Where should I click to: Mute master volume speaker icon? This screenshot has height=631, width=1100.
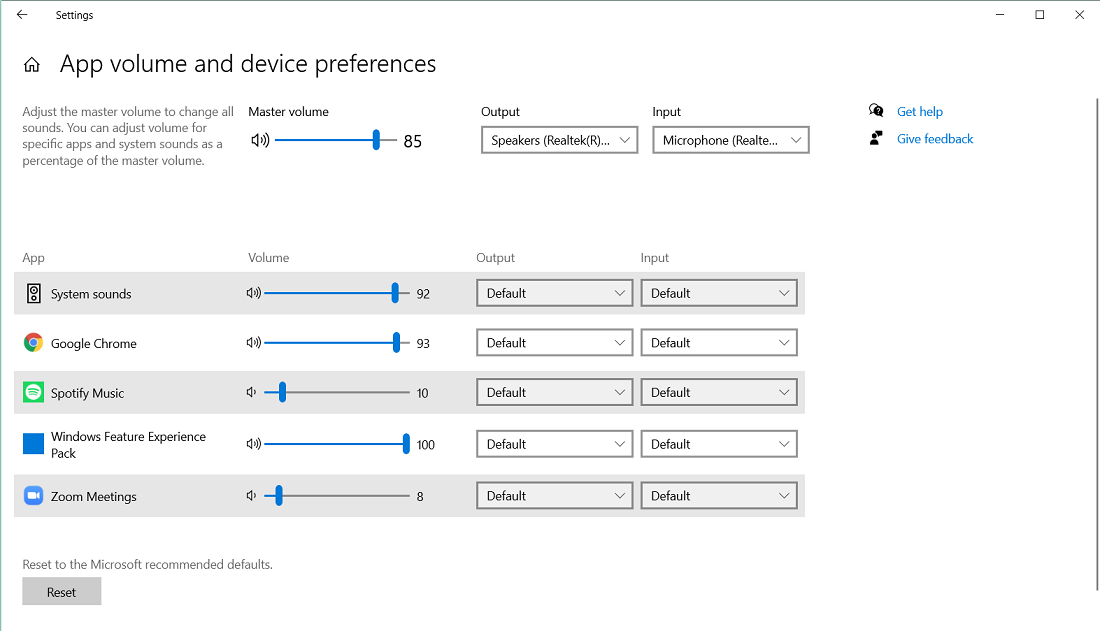tap(260, 141)
